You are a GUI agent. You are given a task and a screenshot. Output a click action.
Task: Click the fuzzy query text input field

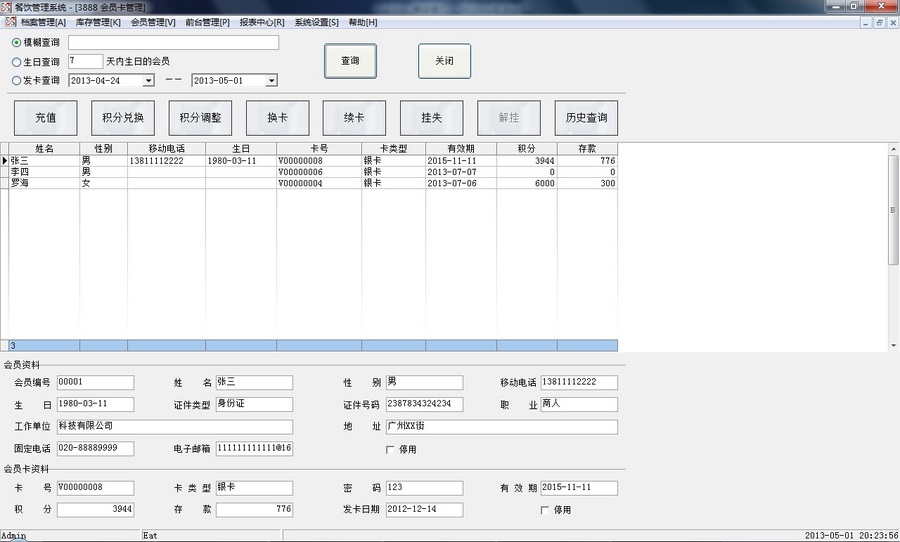(173, 42)
